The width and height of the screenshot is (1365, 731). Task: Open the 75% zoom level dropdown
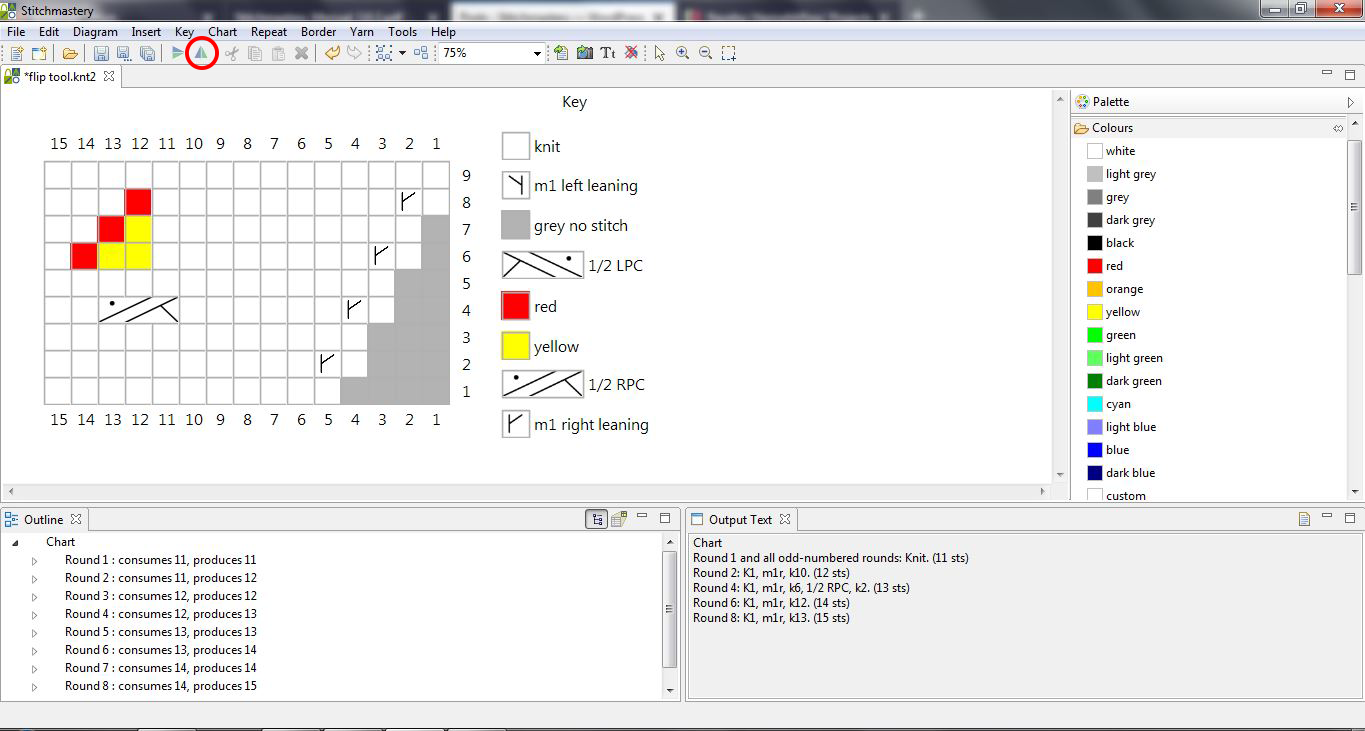pyautogui.click(x=537, y=53)
